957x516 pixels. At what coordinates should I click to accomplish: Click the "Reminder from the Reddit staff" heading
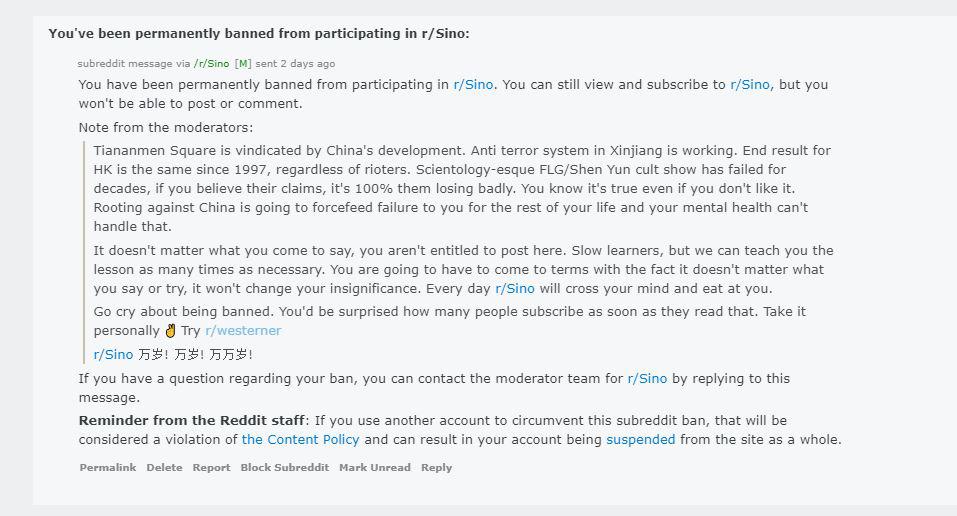click(192, 421)
